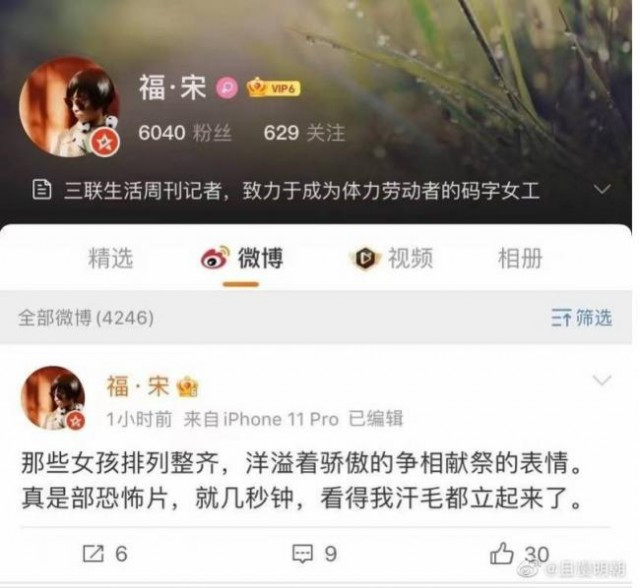This screenshot has width=640, height=588.
Task: Tap the large profile avatar photo
Action: (69, 106)
